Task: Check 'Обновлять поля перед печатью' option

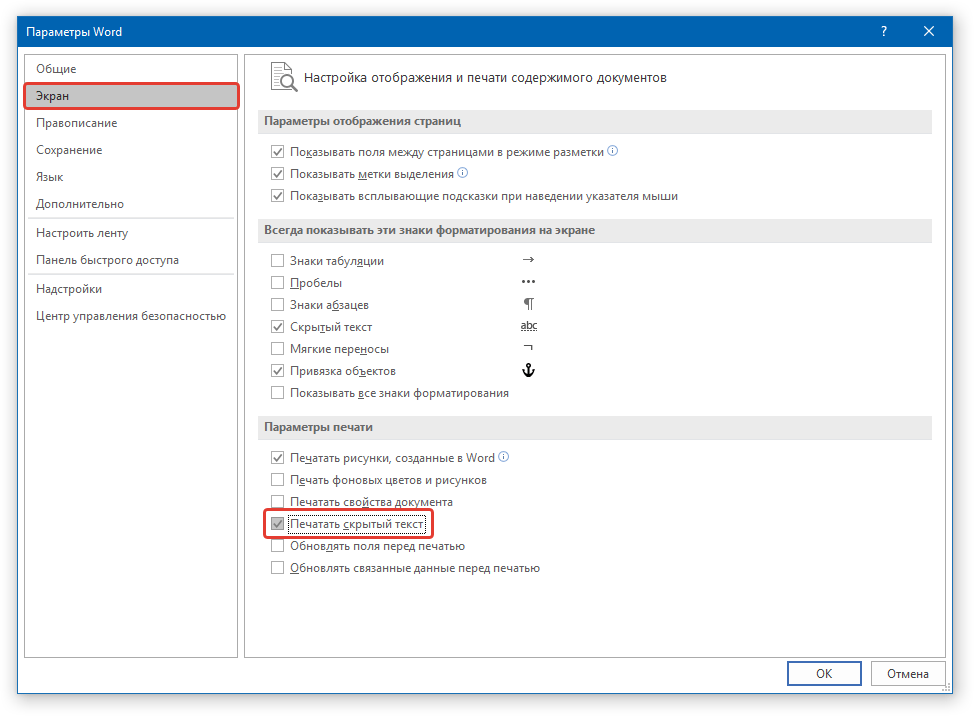Action: tap(278, 546)
